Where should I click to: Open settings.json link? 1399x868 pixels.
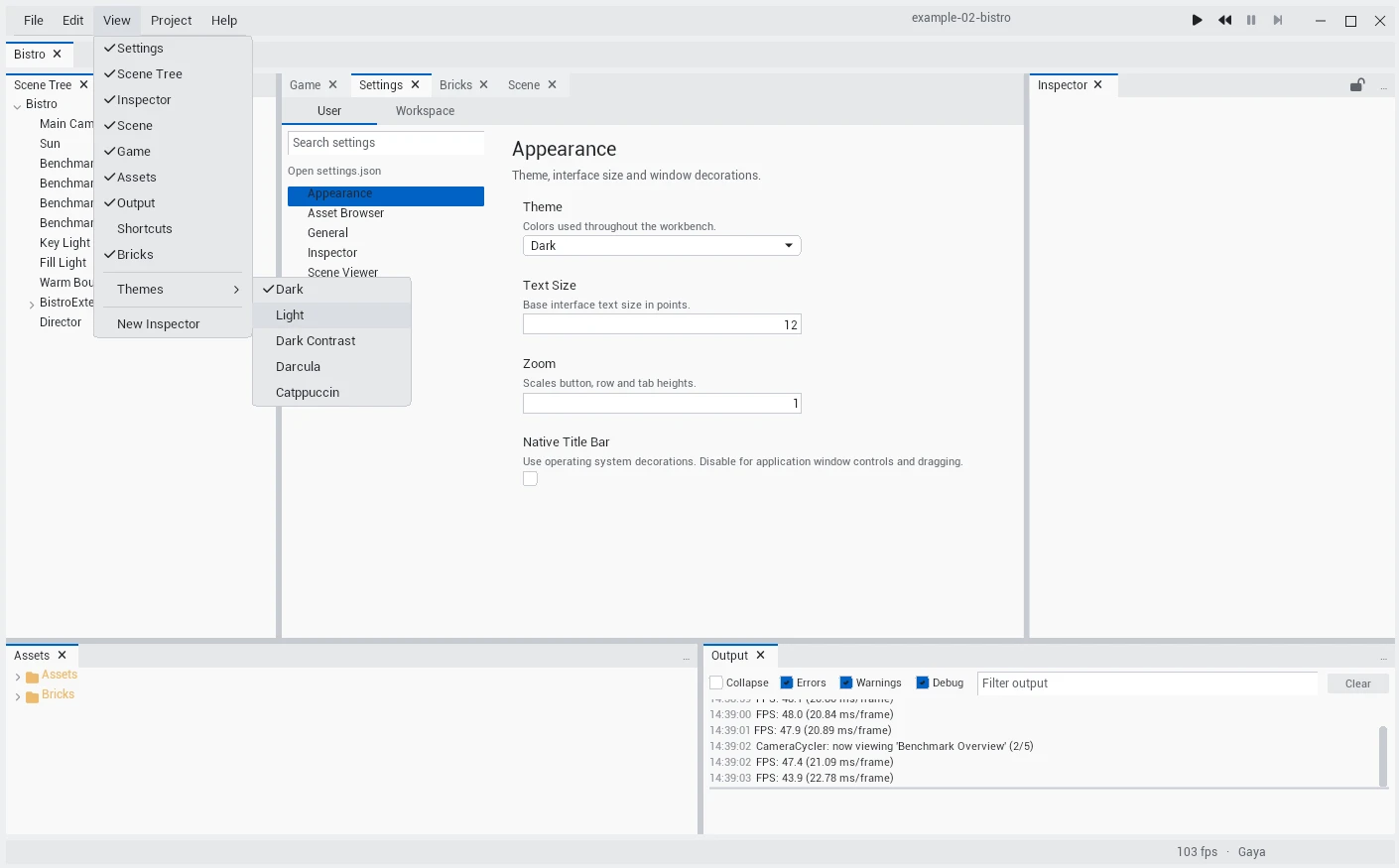(x=334, y=171)
